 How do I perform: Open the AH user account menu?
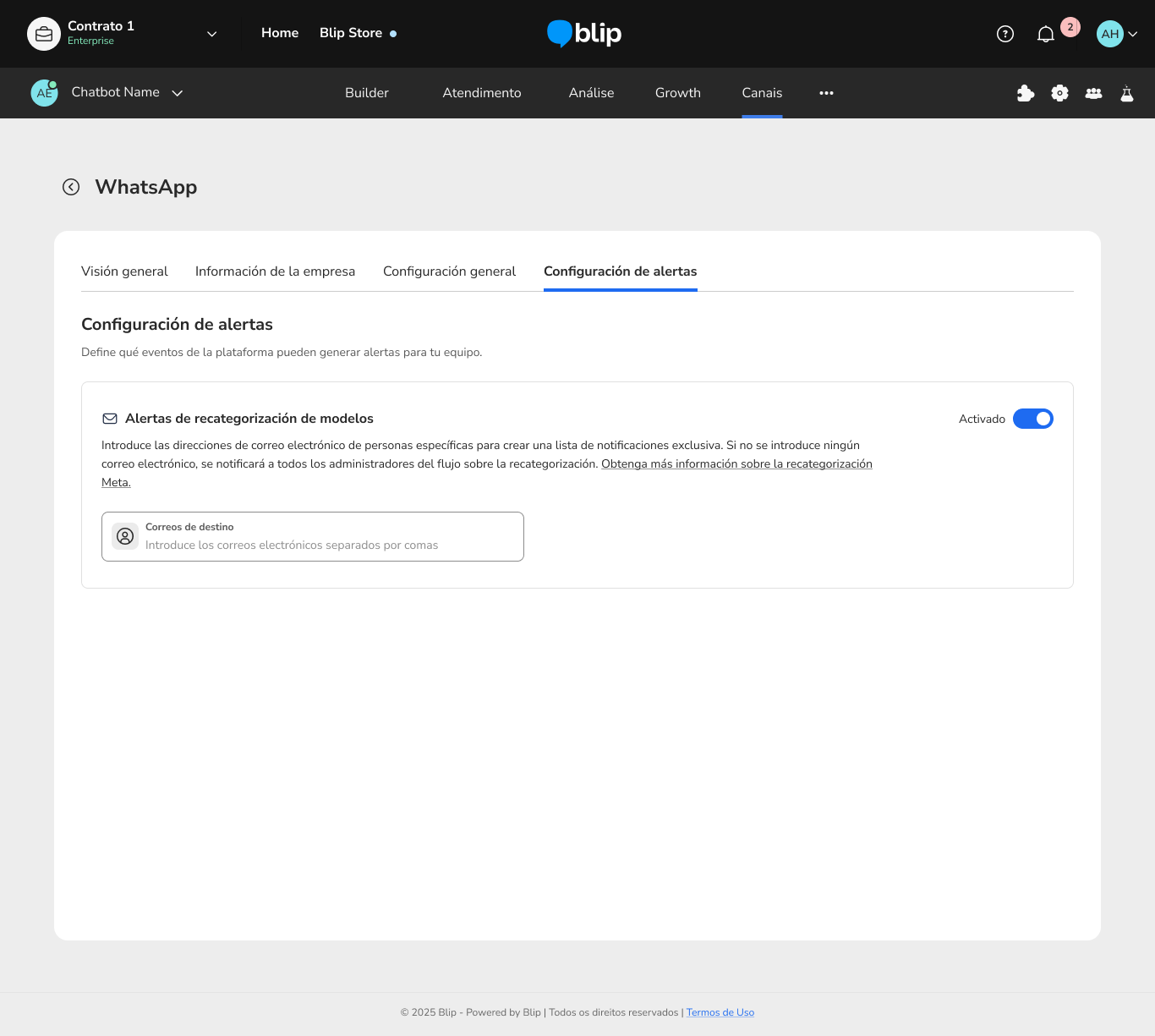[x=1116, y=34]
